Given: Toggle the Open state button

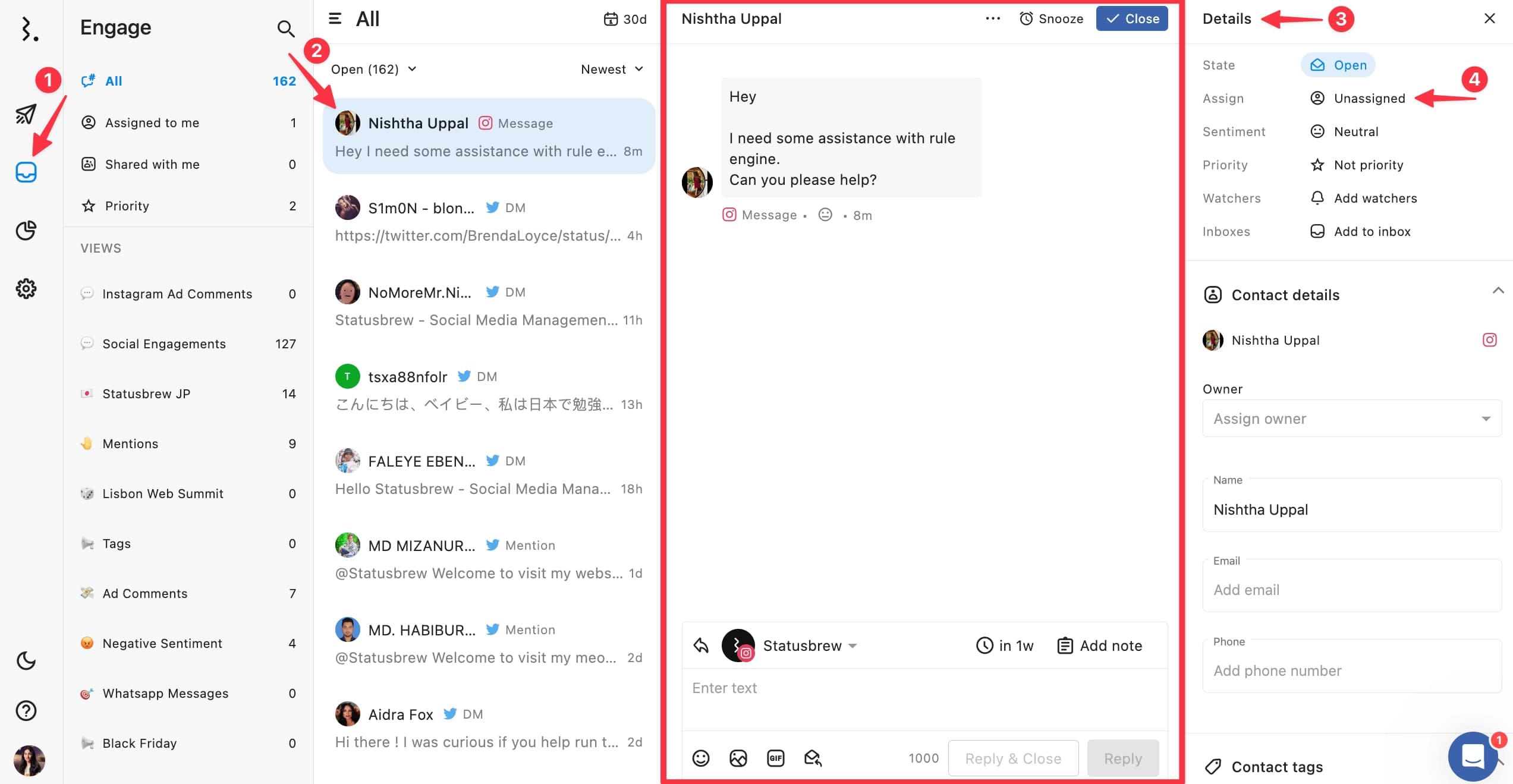Looking at the screenshot, I should tap(1340, 65).
